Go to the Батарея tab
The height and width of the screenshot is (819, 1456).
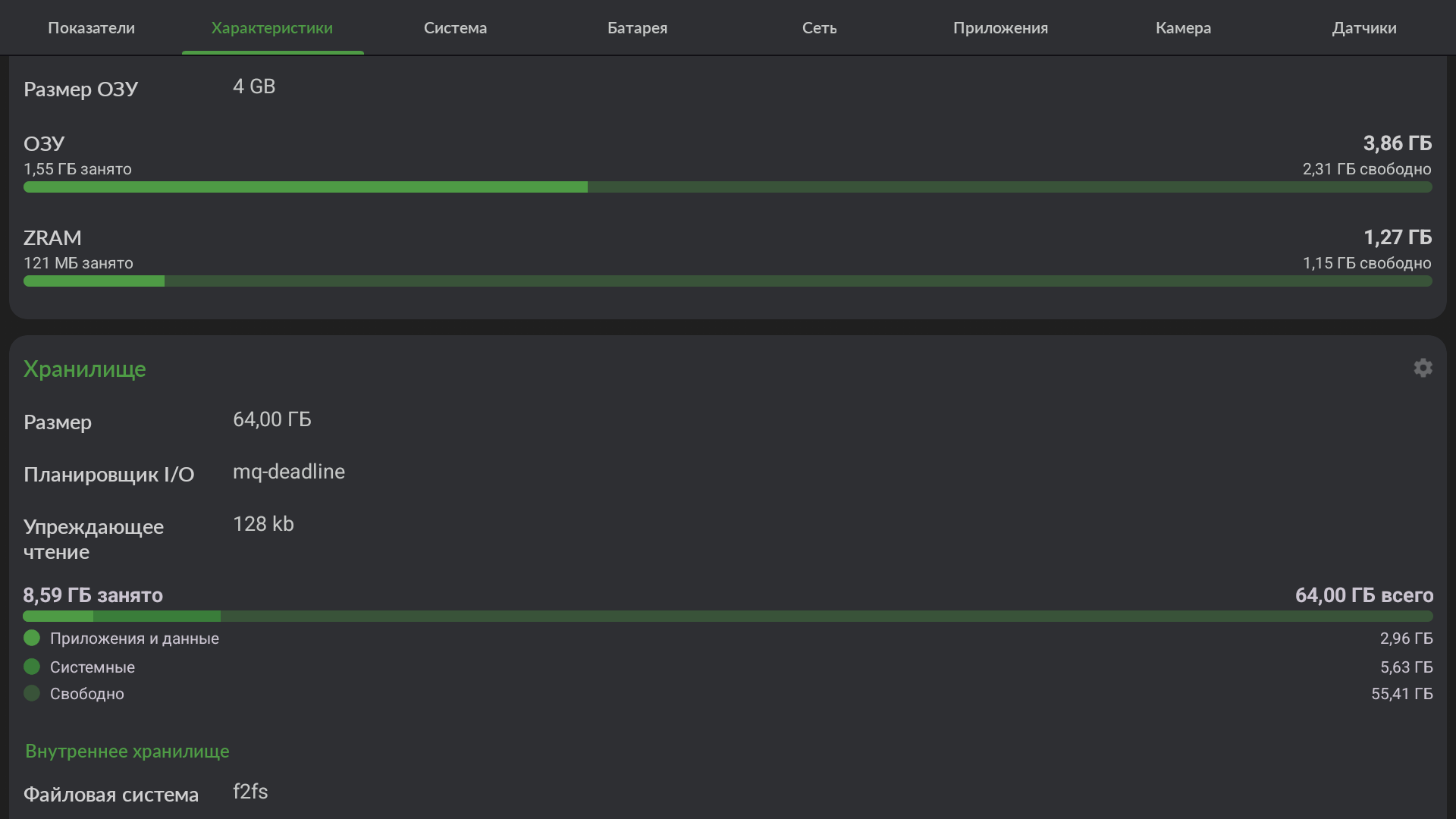(x=637, y=28)
